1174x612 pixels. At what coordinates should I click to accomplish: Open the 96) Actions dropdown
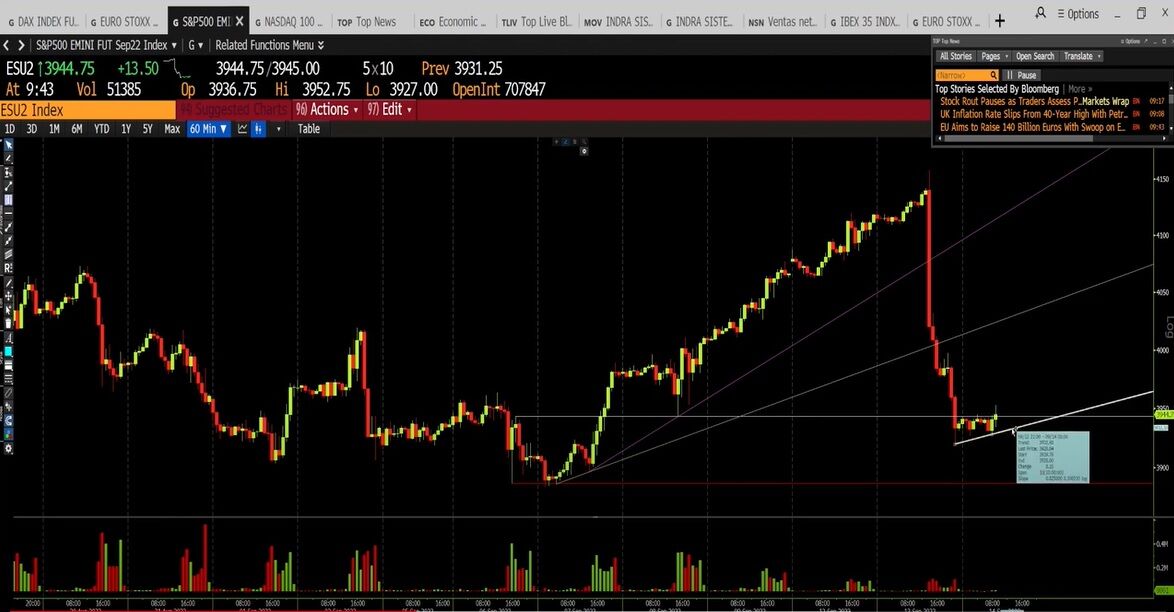(326, 109)
